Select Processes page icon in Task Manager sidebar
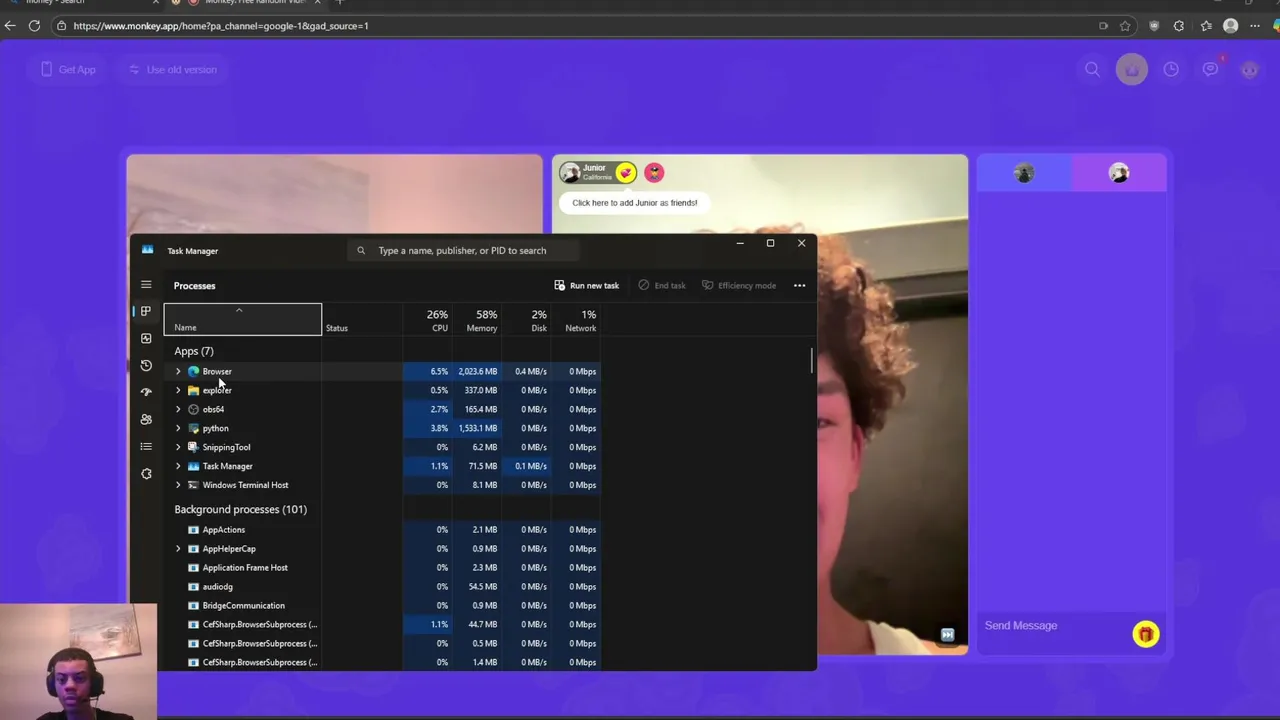 pos(146,311)
